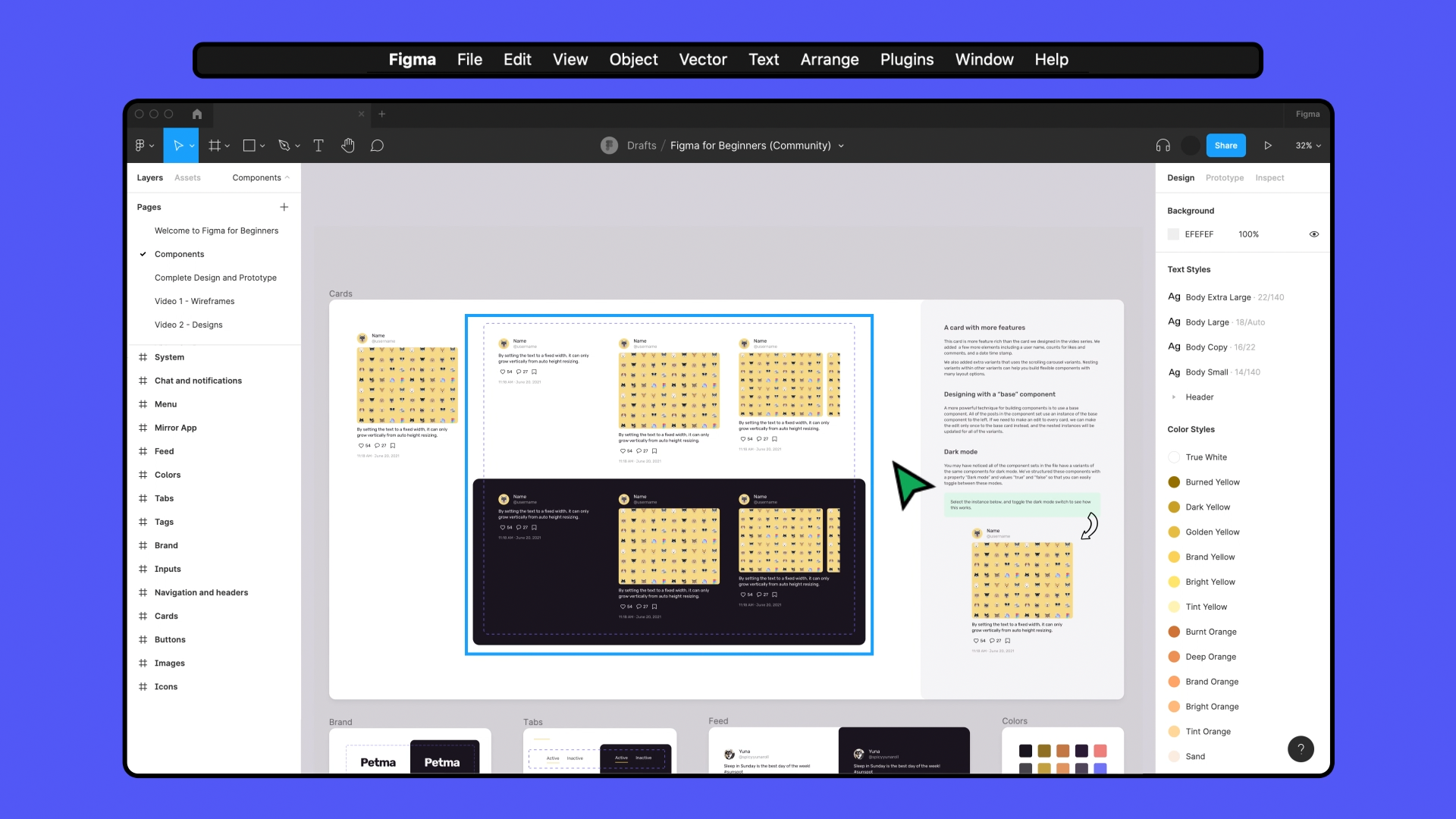
Task: Select the Pen tool
Action: point(284,146)
